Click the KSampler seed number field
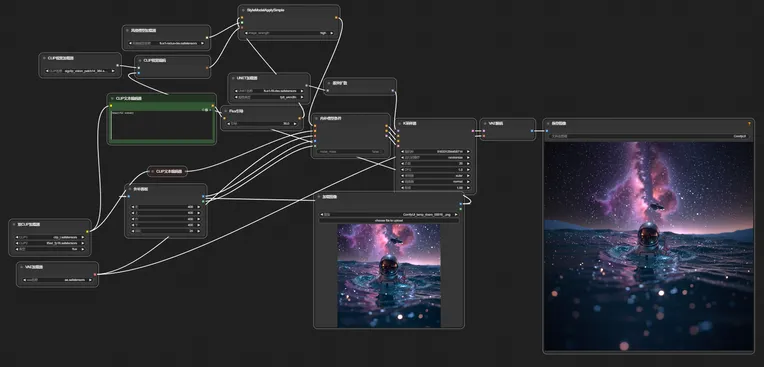This screenshot has width=764, height=367. click(436, 152)
